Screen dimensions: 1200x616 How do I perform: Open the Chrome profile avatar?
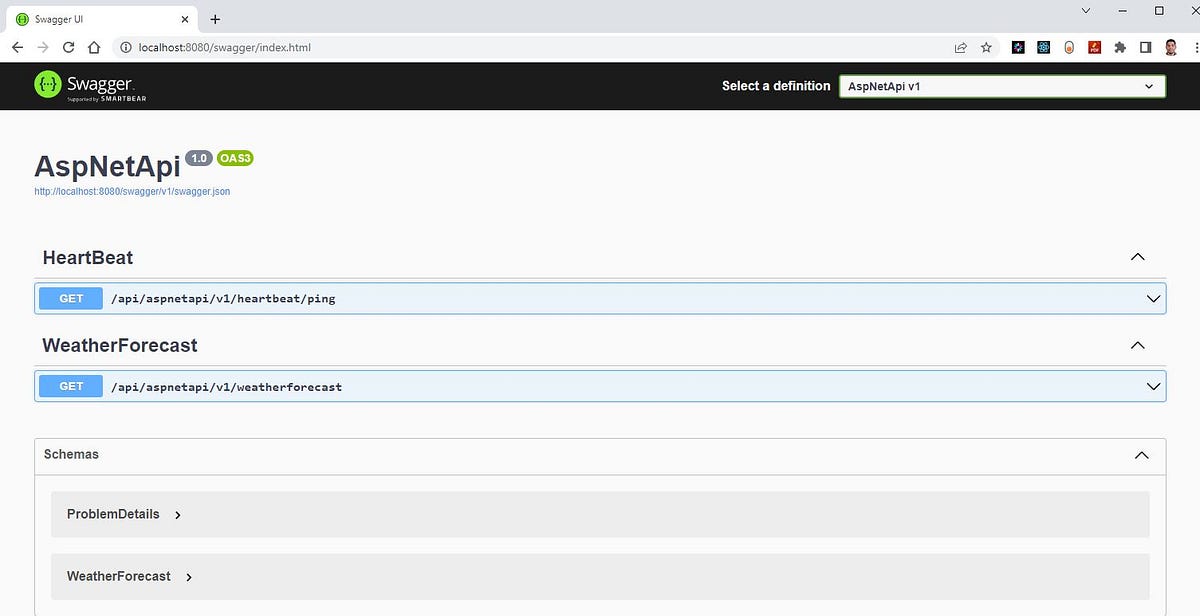click(1170, 47)
